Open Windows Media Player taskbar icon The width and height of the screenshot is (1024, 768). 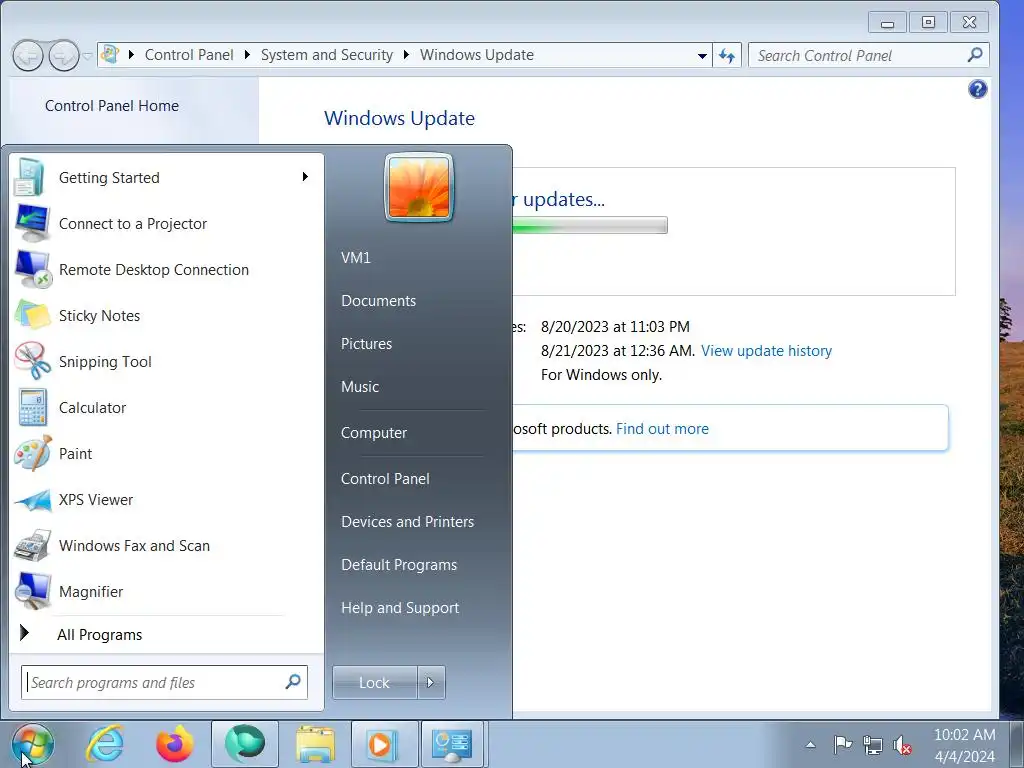pos(384,744)
